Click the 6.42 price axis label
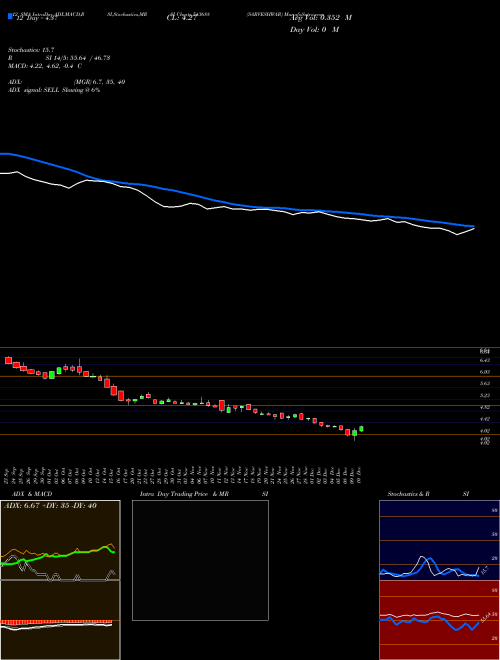 pos(484,360)
